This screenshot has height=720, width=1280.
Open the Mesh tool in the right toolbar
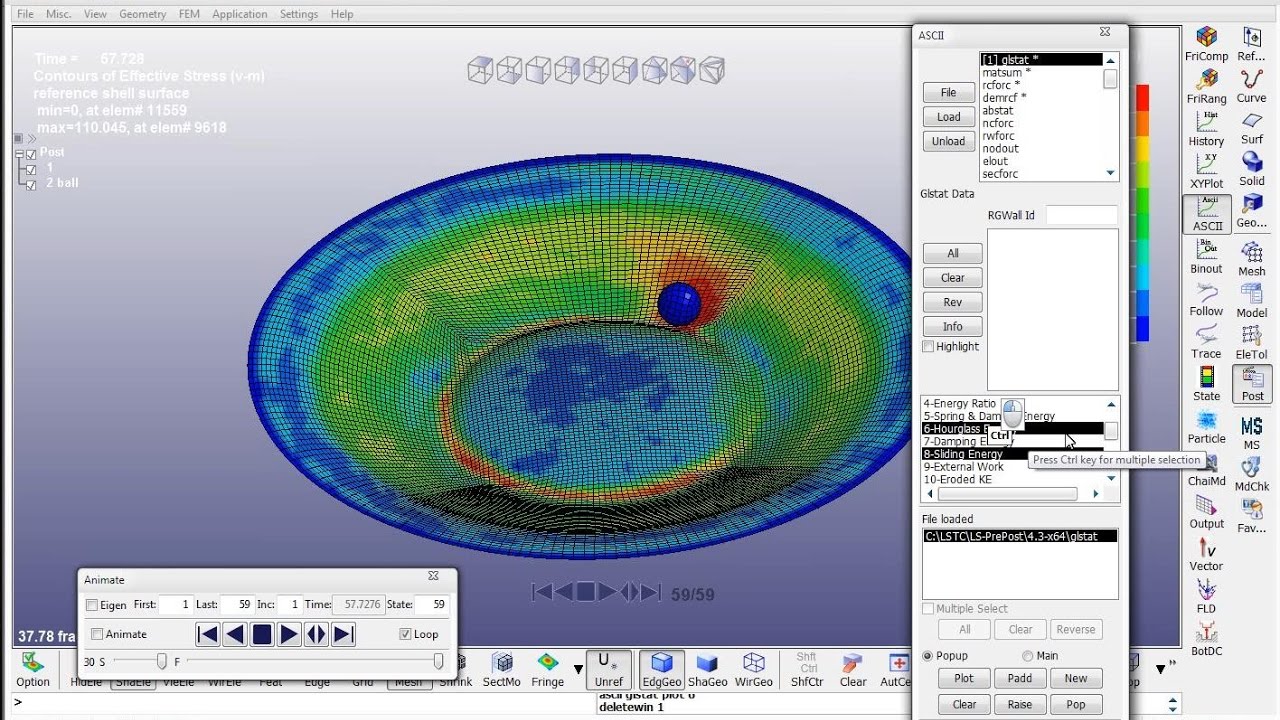click(1252, 258)
